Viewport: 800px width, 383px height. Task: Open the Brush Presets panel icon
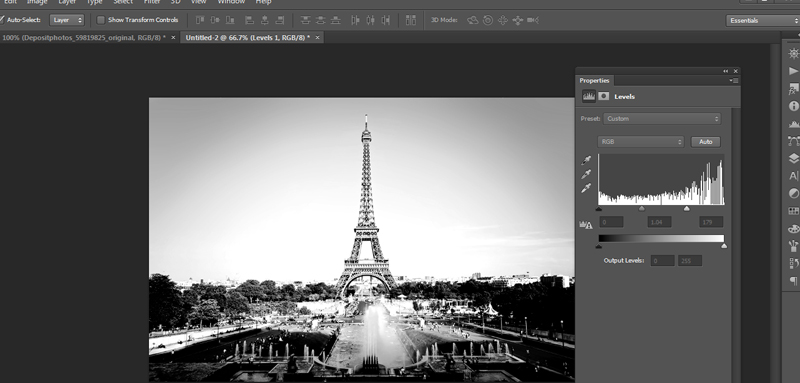click(793, 246)
